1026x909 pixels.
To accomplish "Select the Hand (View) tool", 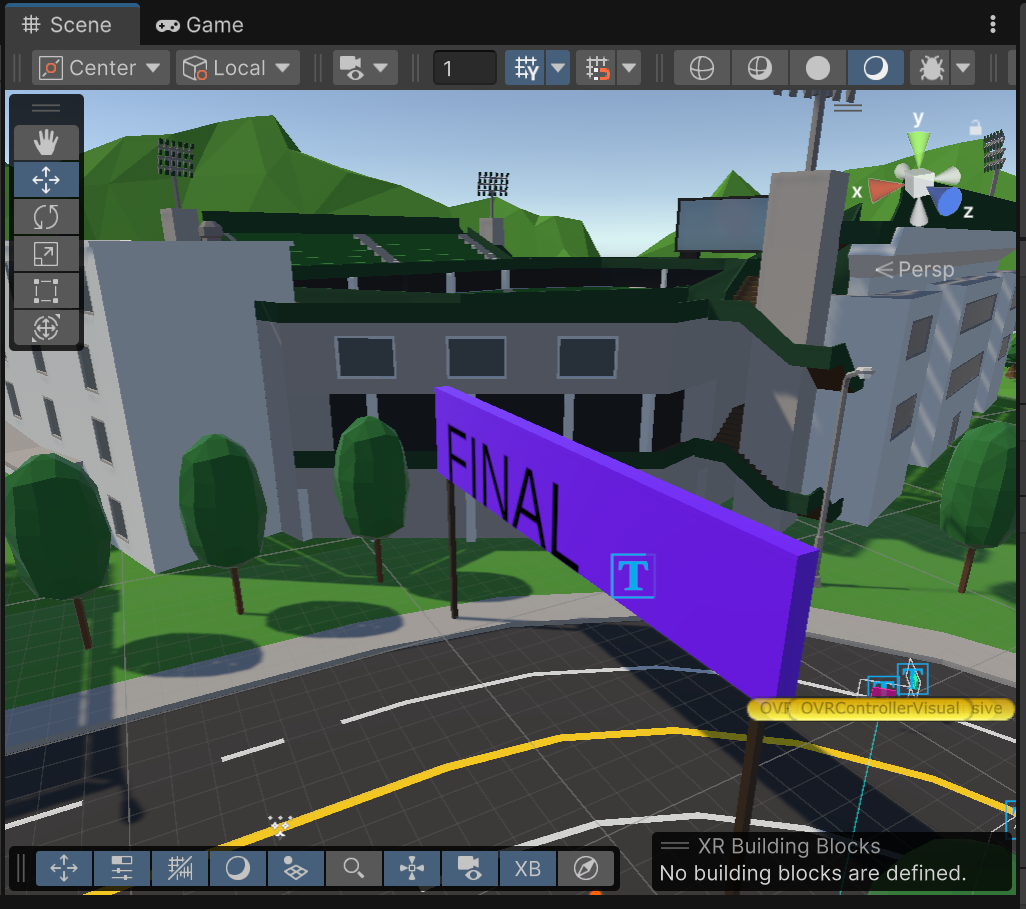I will [x=46, y=143].
